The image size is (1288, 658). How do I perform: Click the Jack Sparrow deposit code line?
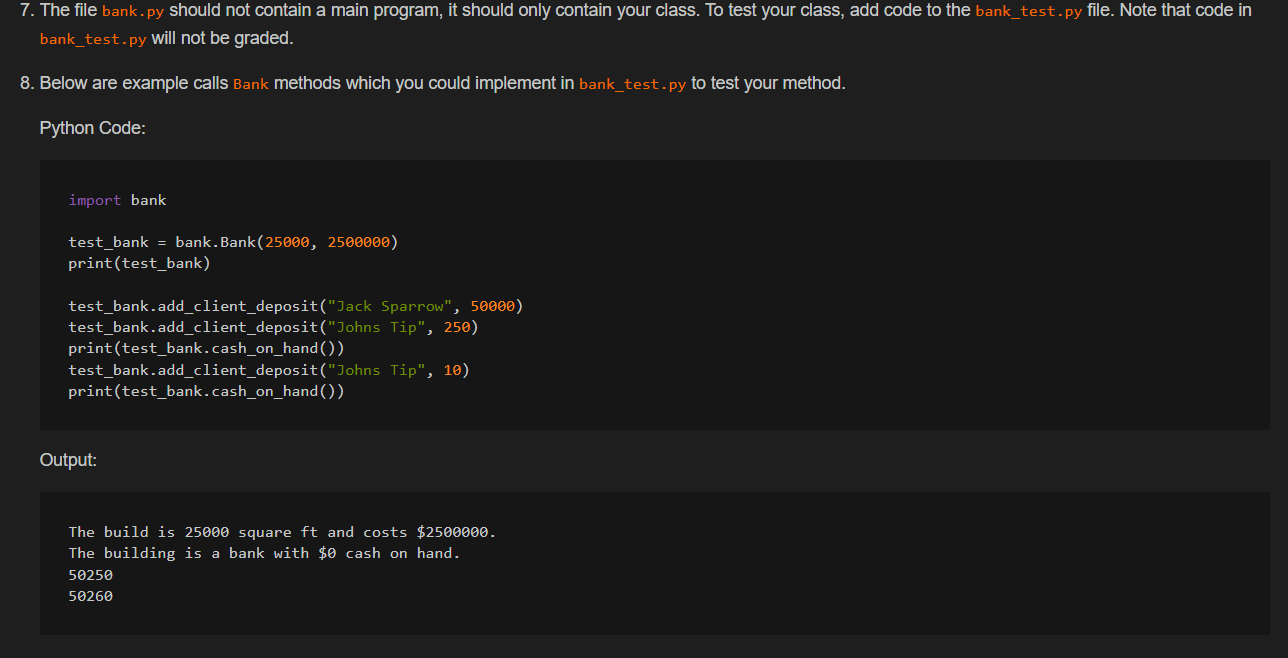pyautogui.click(x=295, y=306)
